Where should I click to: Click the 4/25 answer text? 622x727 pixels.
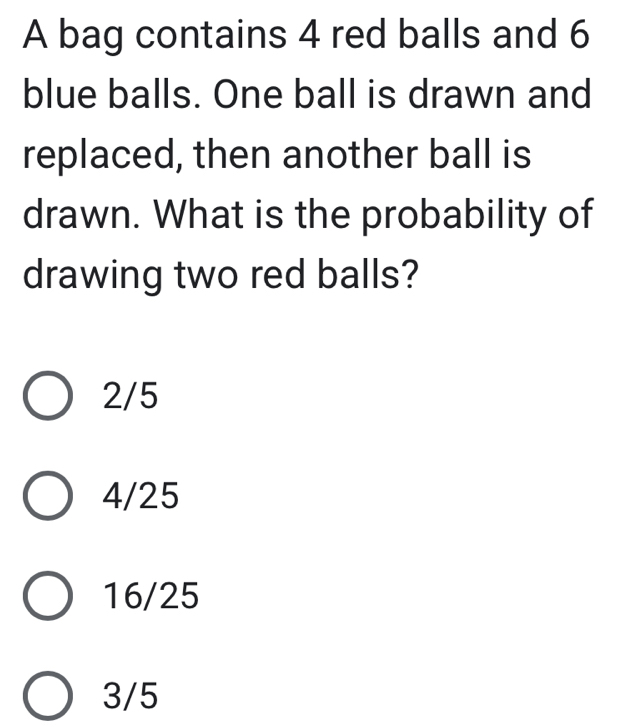[x=141, y=496]
